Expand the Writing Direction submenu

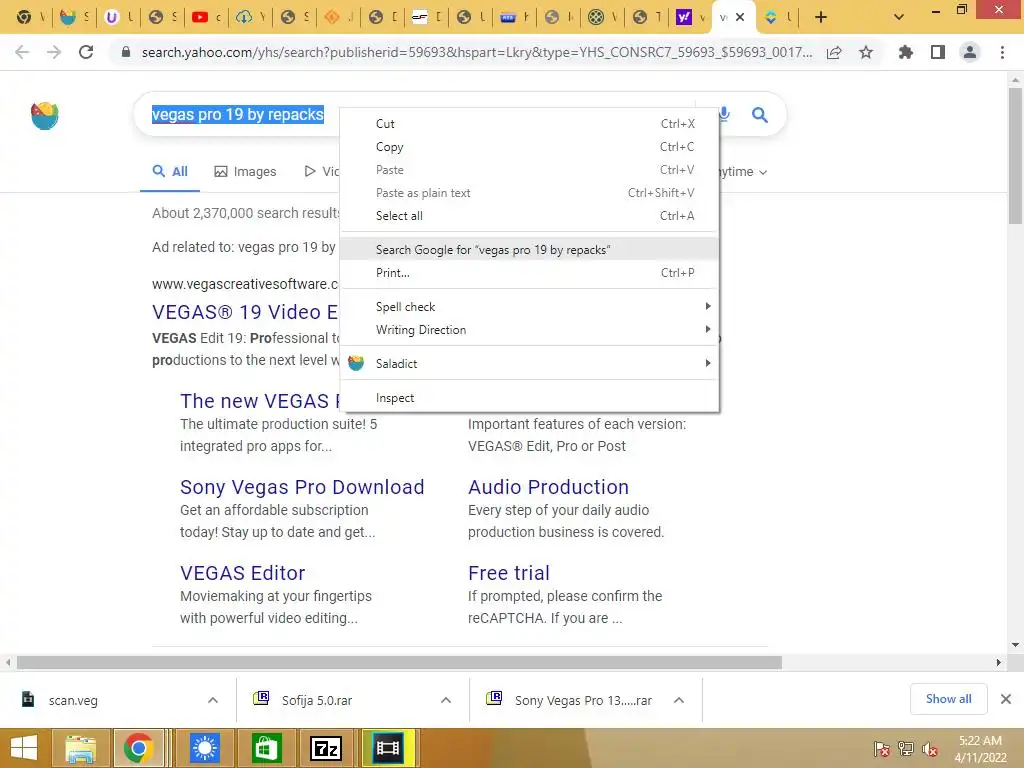click(x=529, y=330)
